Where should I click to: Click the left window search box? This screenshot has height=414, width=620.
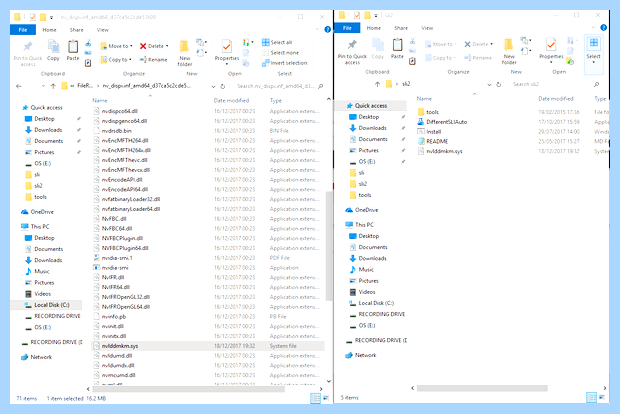280,86
